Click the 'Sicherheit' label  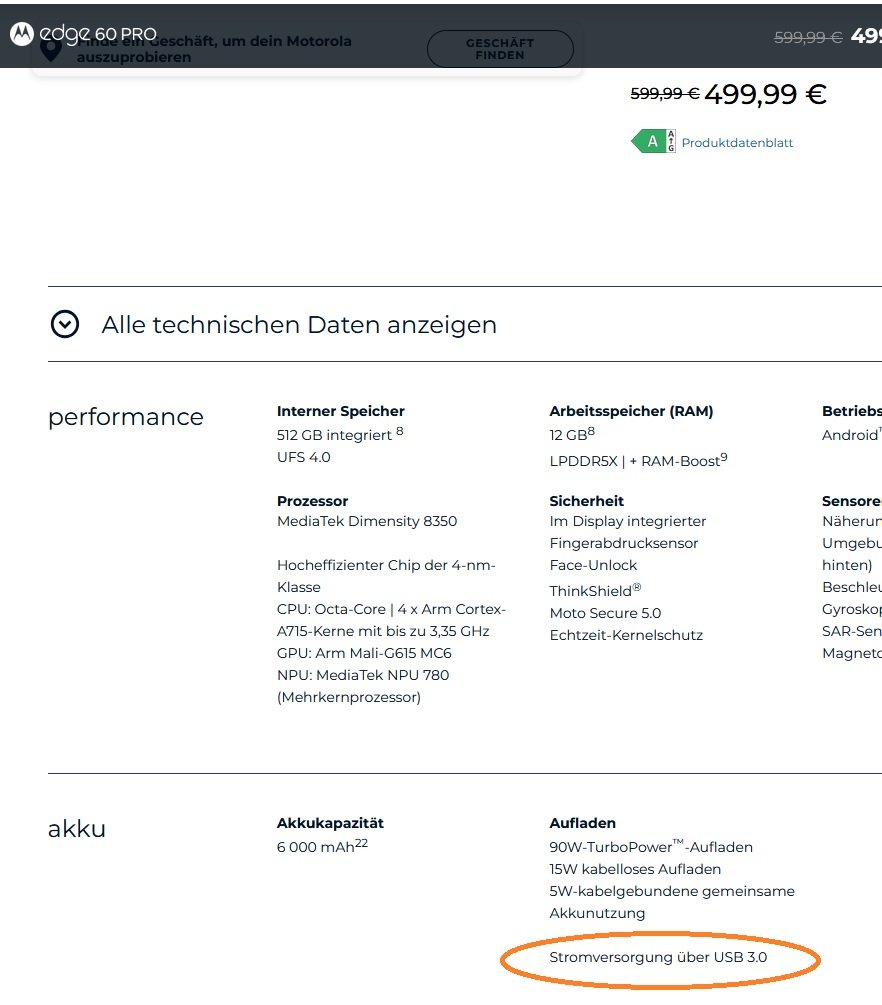pos(587,501)
